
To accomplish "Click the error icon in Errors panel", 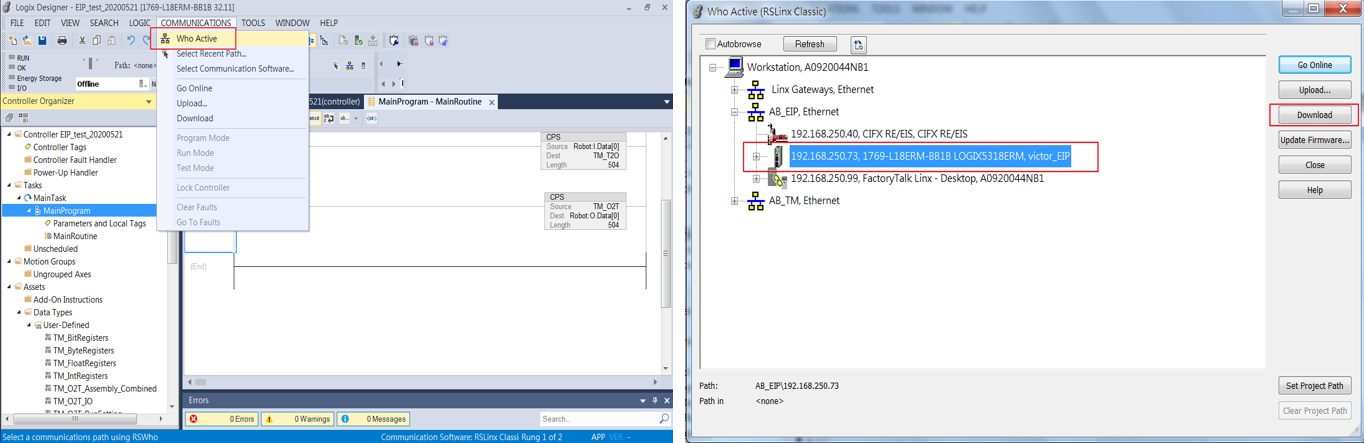I will 194,419.
